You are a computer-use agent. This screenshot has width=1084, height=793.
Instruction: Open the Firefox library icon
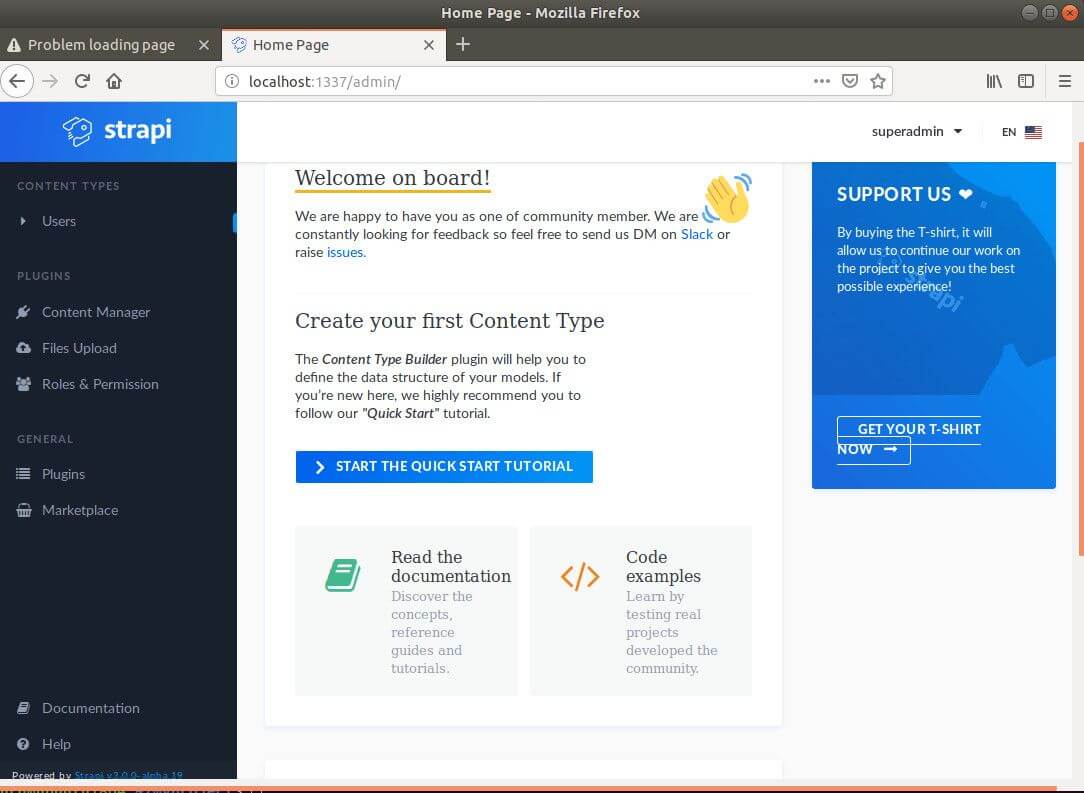tap(994, 81)
